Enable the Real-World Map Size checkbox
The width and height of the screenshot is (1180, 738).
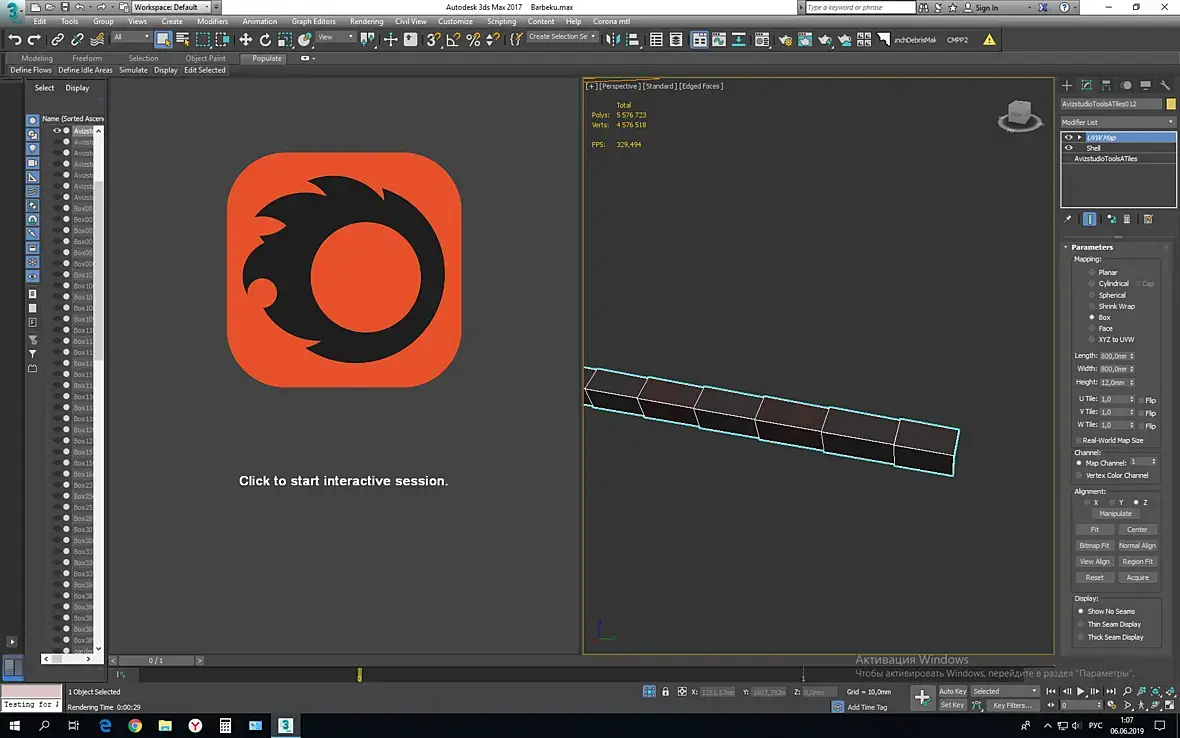1079,440
